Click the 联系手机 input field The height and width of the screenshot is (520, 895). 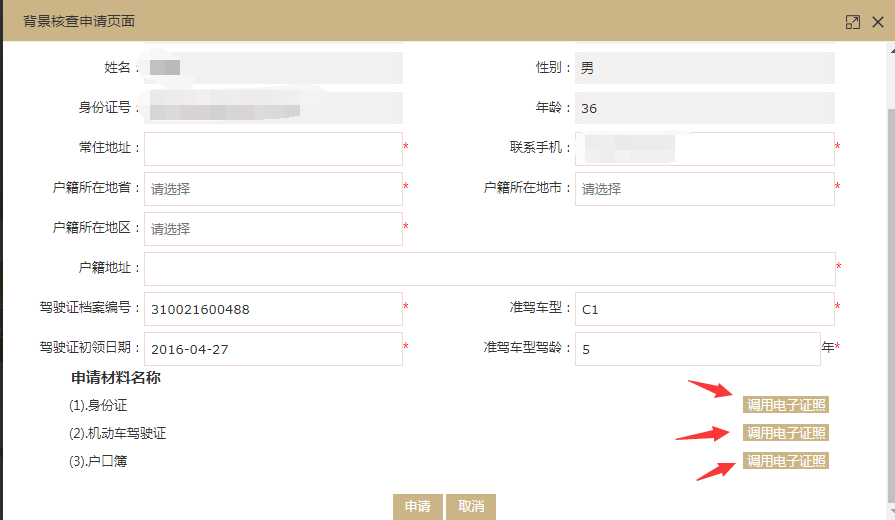click(x=704, y=149)
